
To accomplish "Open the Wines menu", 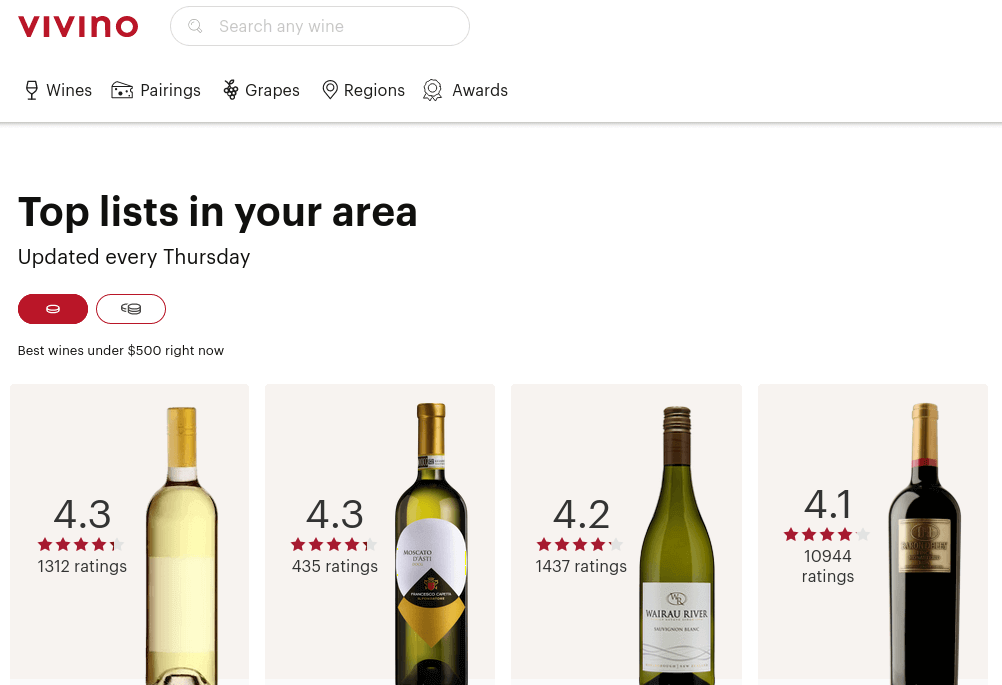I will point(69,90).
